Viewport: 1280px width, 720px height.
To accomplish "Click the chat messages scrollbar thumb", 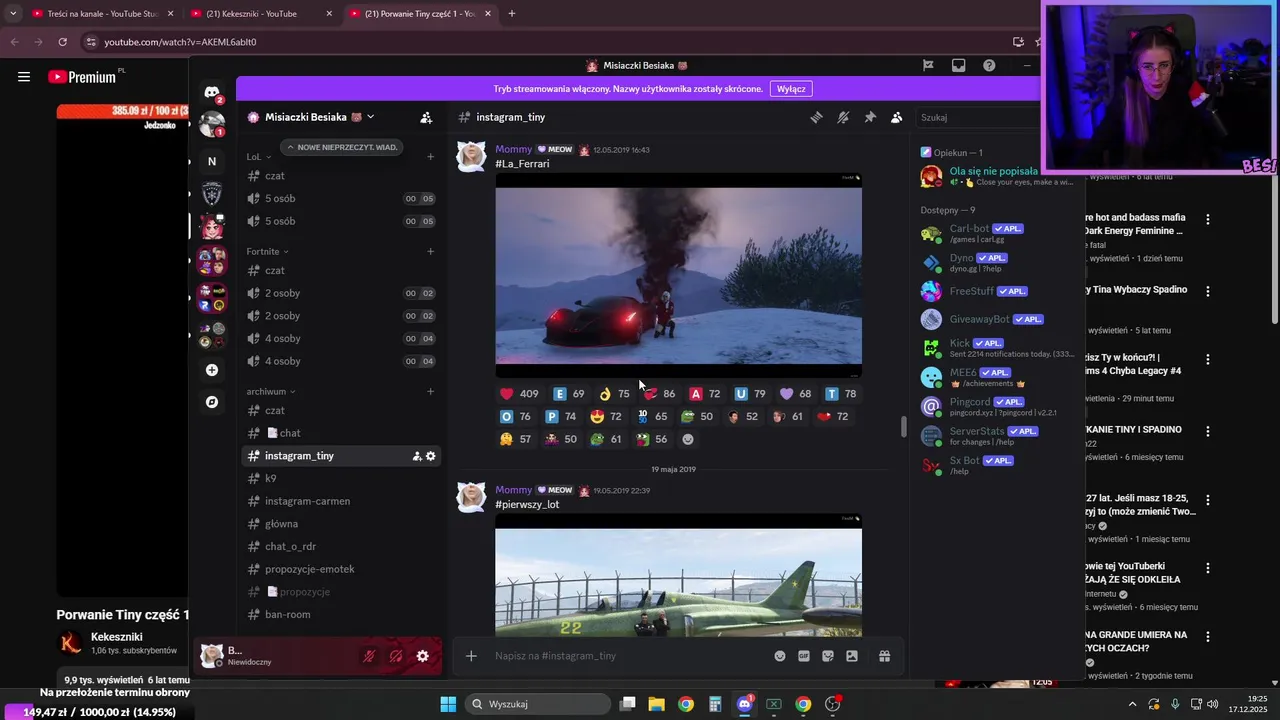I will [904, 427].
